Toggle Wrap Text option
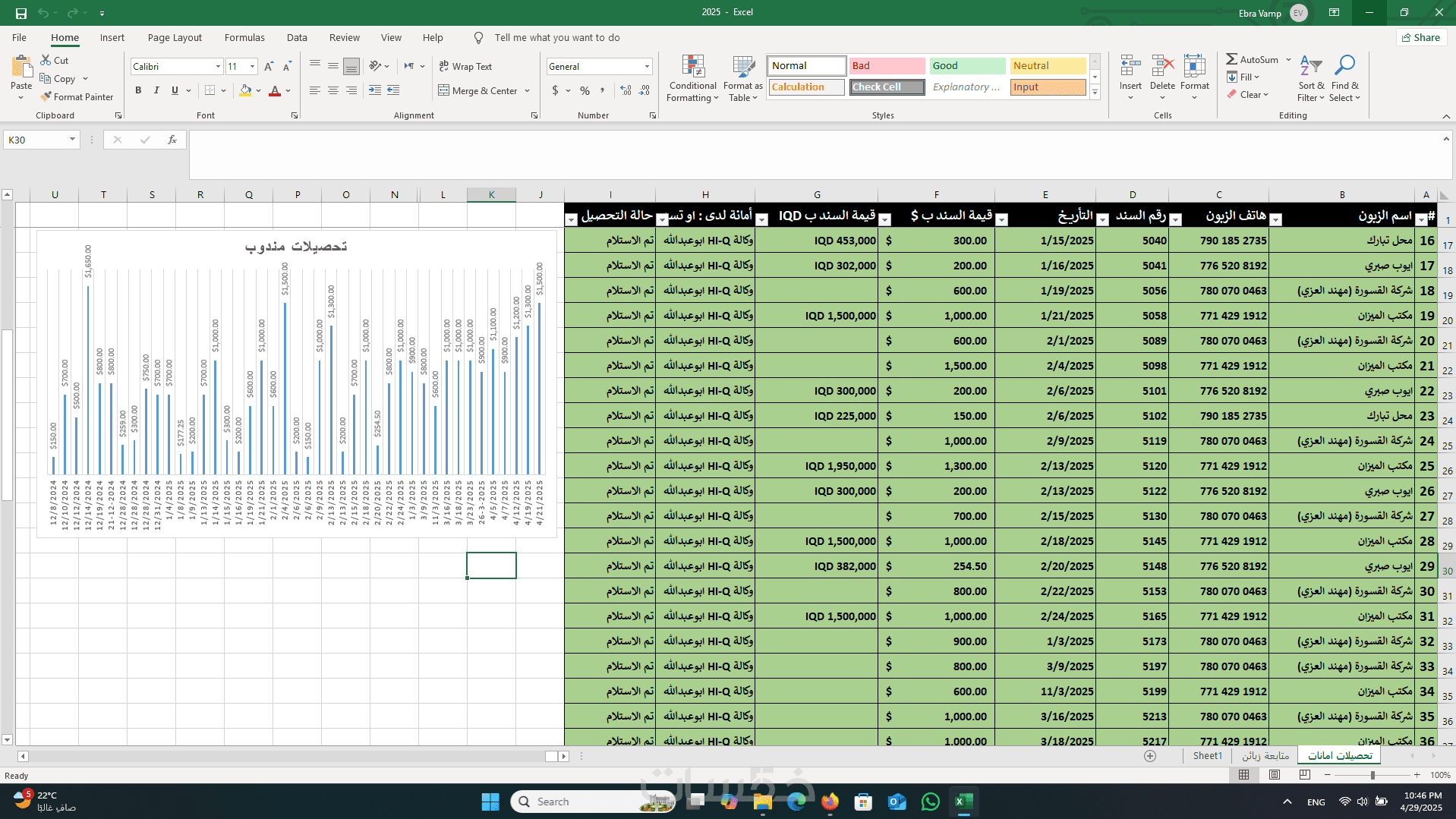 465,67
